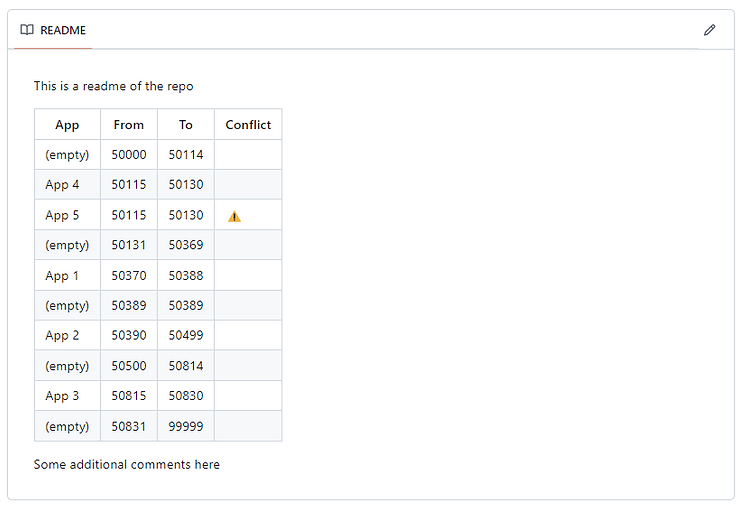Image resolution: width=740 pixels, height=512 pixels.
Task: Click "Some additional comments here" text
Action: (126, 464)
